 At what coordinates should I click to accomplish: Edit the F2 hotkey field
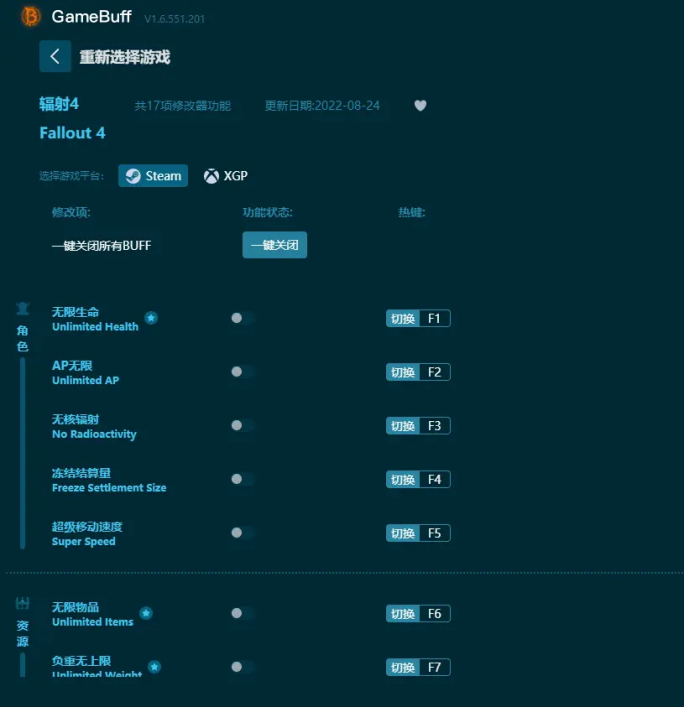click(x=435, y=372)
